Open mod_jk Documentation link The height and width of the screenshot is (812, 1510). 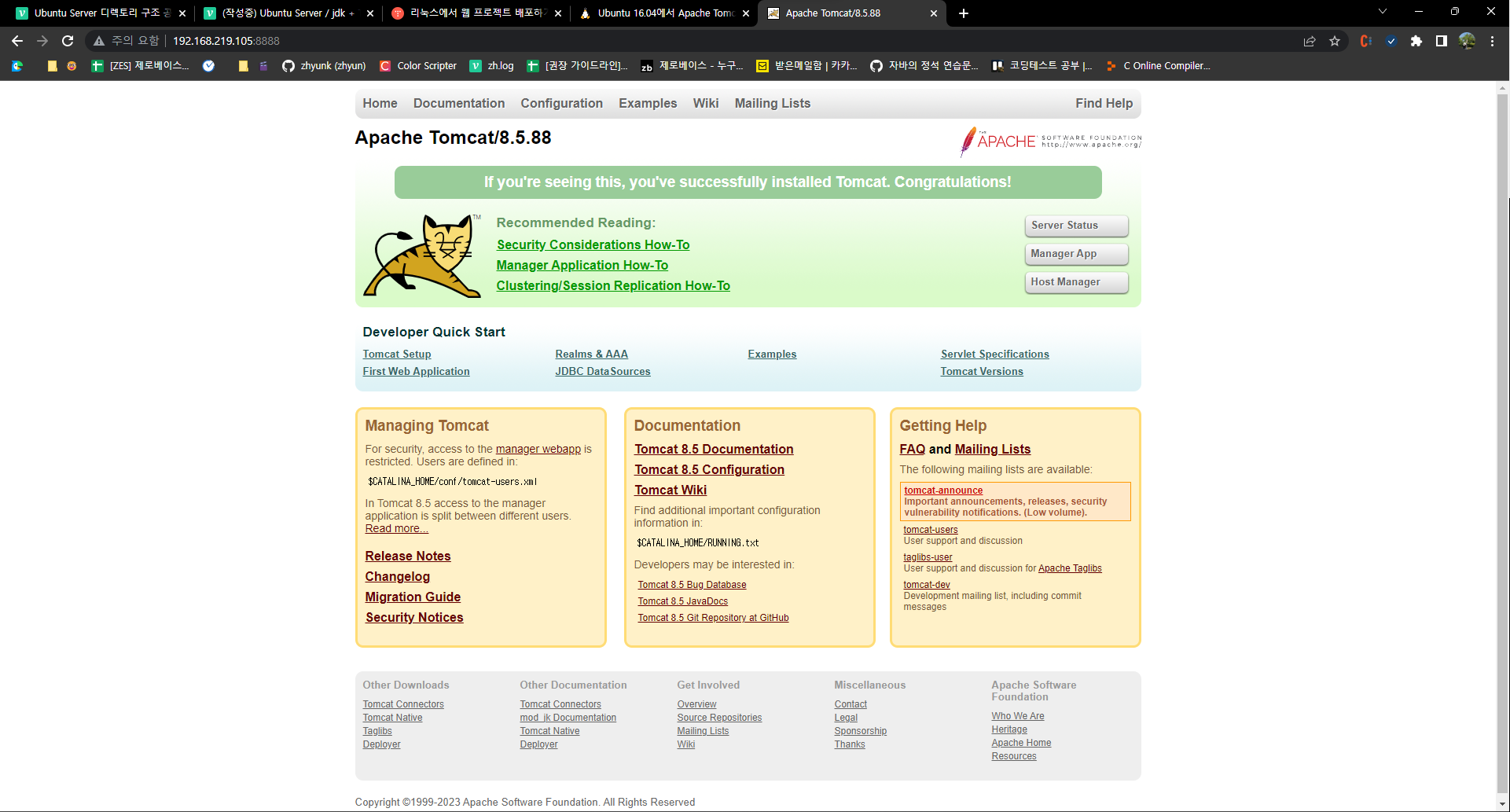click(x=568, y=718)
